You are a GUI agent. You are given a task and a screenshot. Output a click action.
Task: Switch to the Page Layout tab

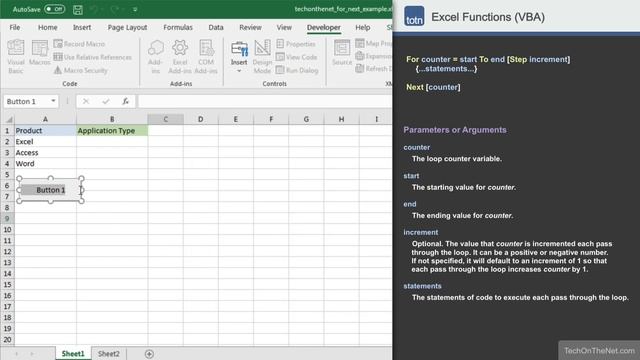click(x=127, y=27)
